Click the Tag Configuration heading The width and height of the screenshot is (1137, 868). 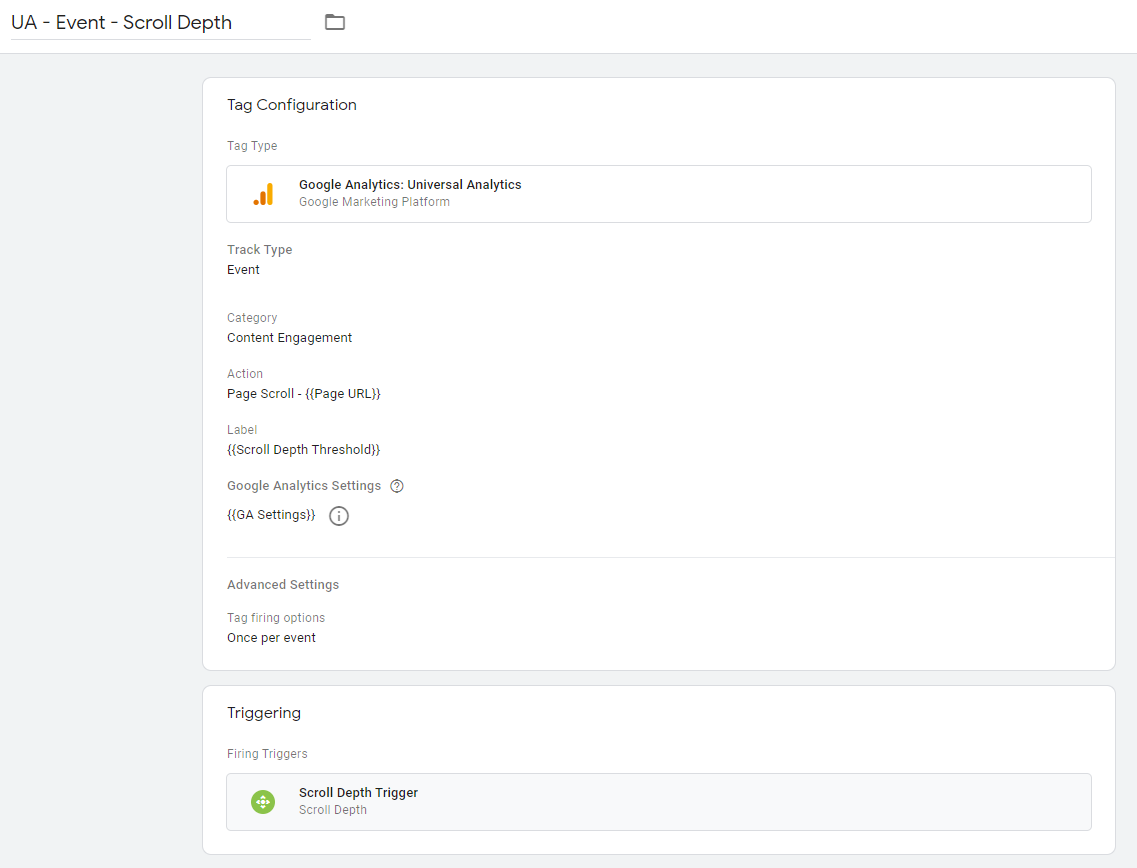(x=292, y=105)
